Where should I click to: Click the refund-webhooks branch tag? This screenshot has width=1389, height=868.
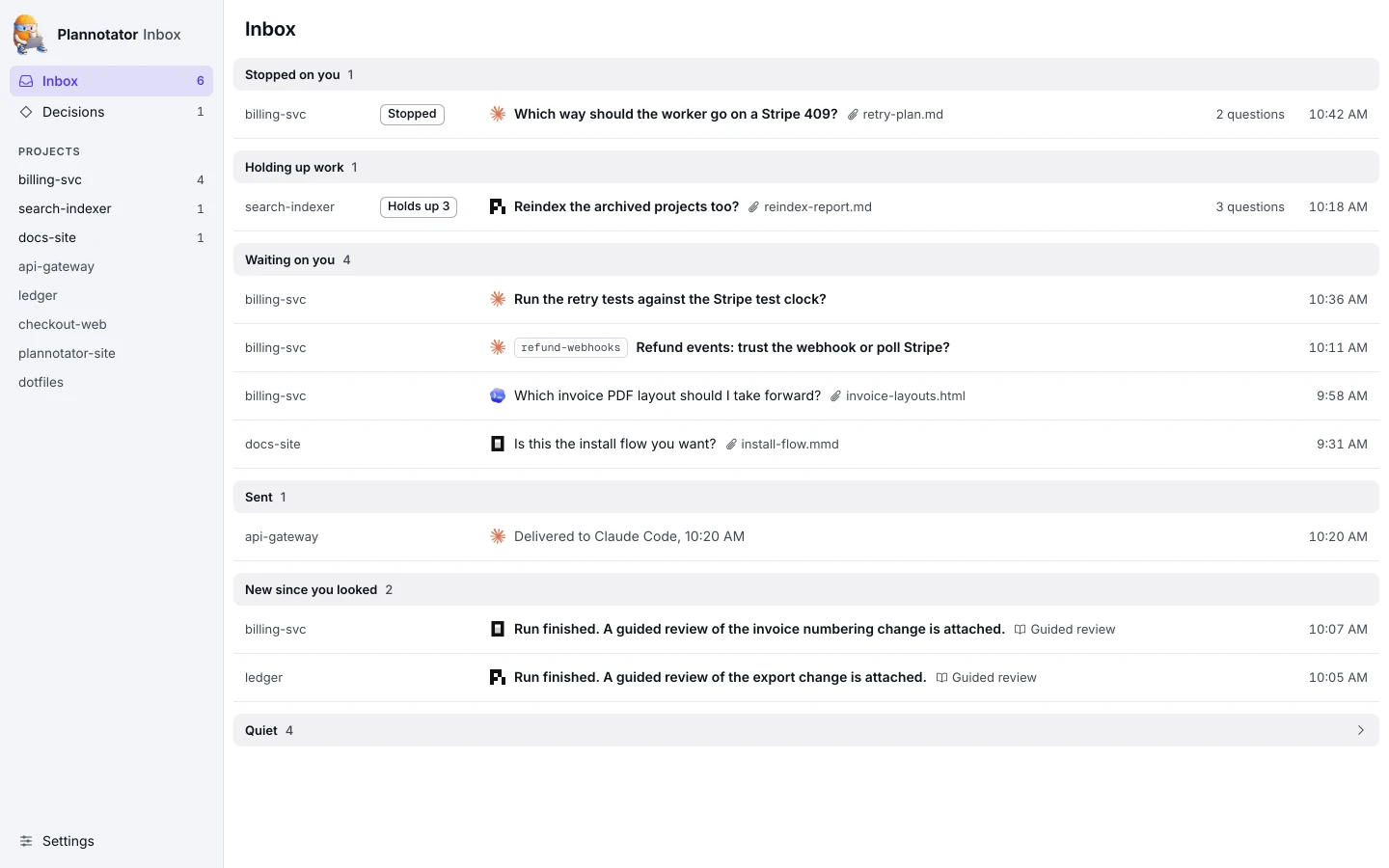571,347
